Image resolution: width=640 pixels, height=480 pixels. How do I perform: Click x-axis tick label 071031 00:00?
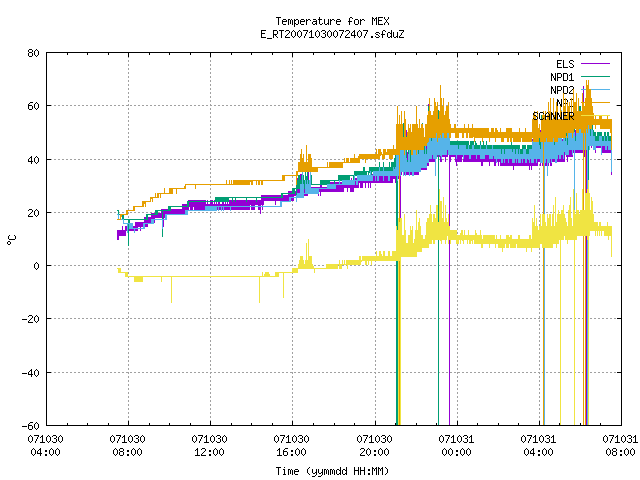tap(456, 446)
